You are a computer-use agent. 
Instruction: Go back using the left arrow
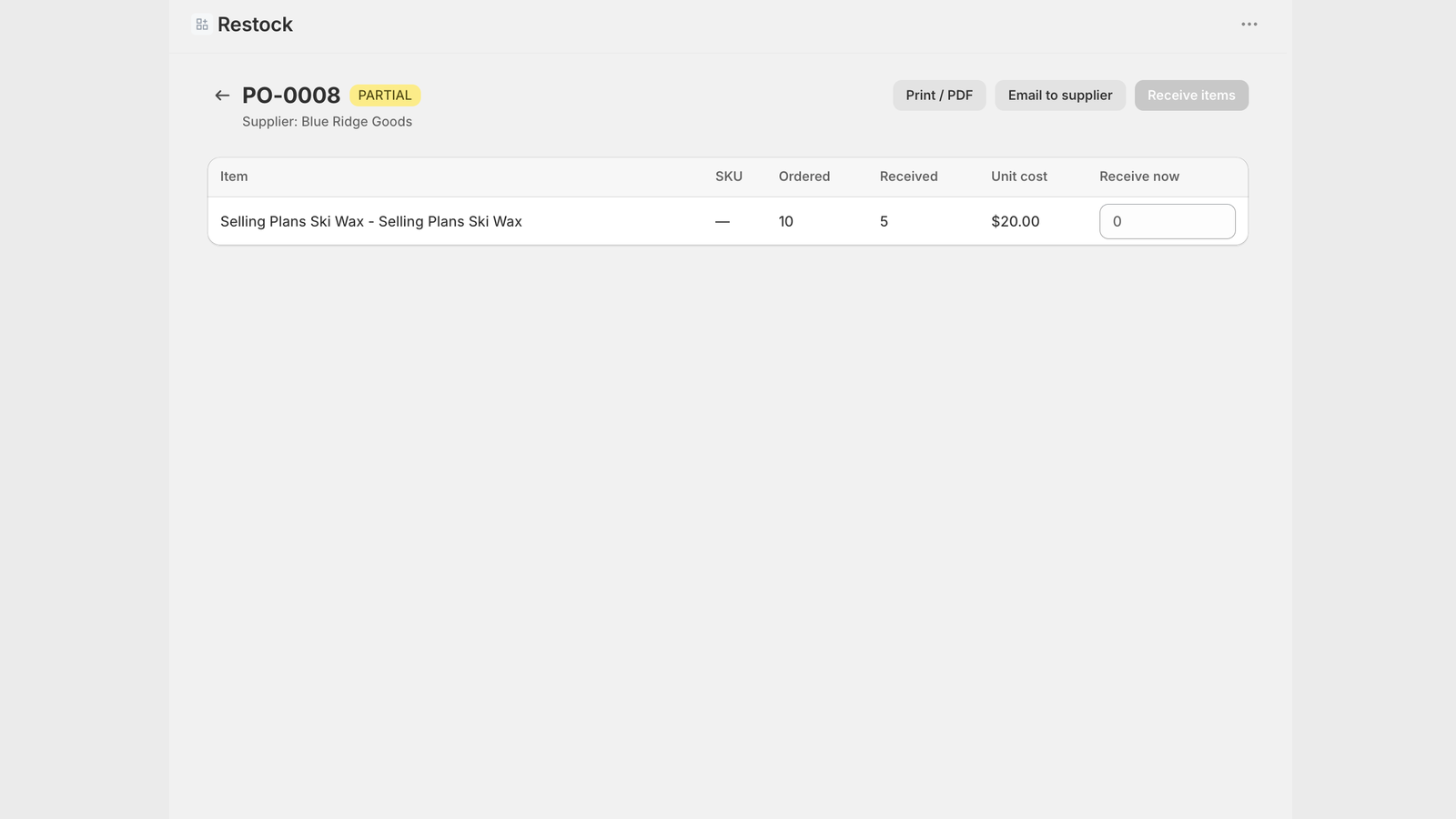pyautogui.click(x=222, y=96)
